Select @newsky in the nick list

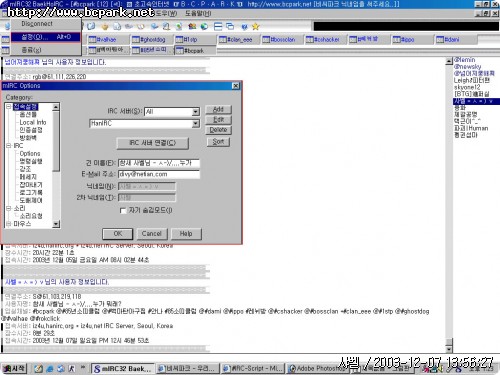tap(467, 67)
